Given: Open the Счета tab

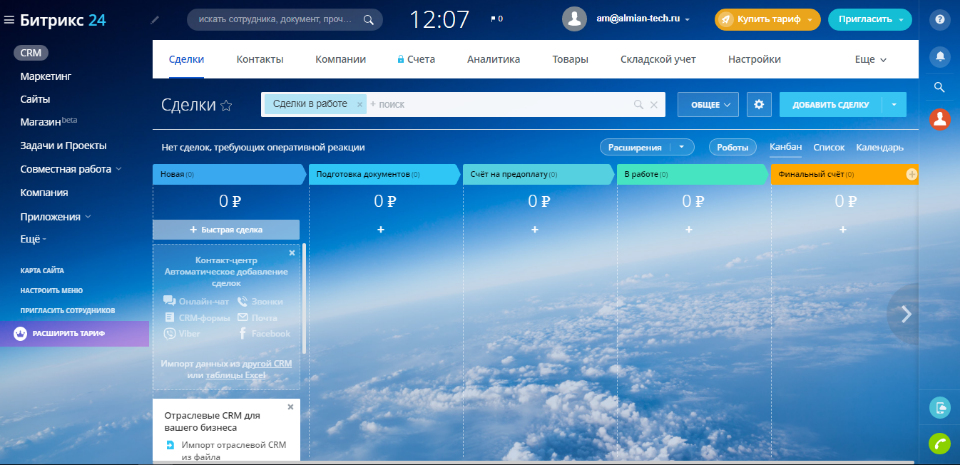Looking at the screenshot, I should click(x=416, y=60).
